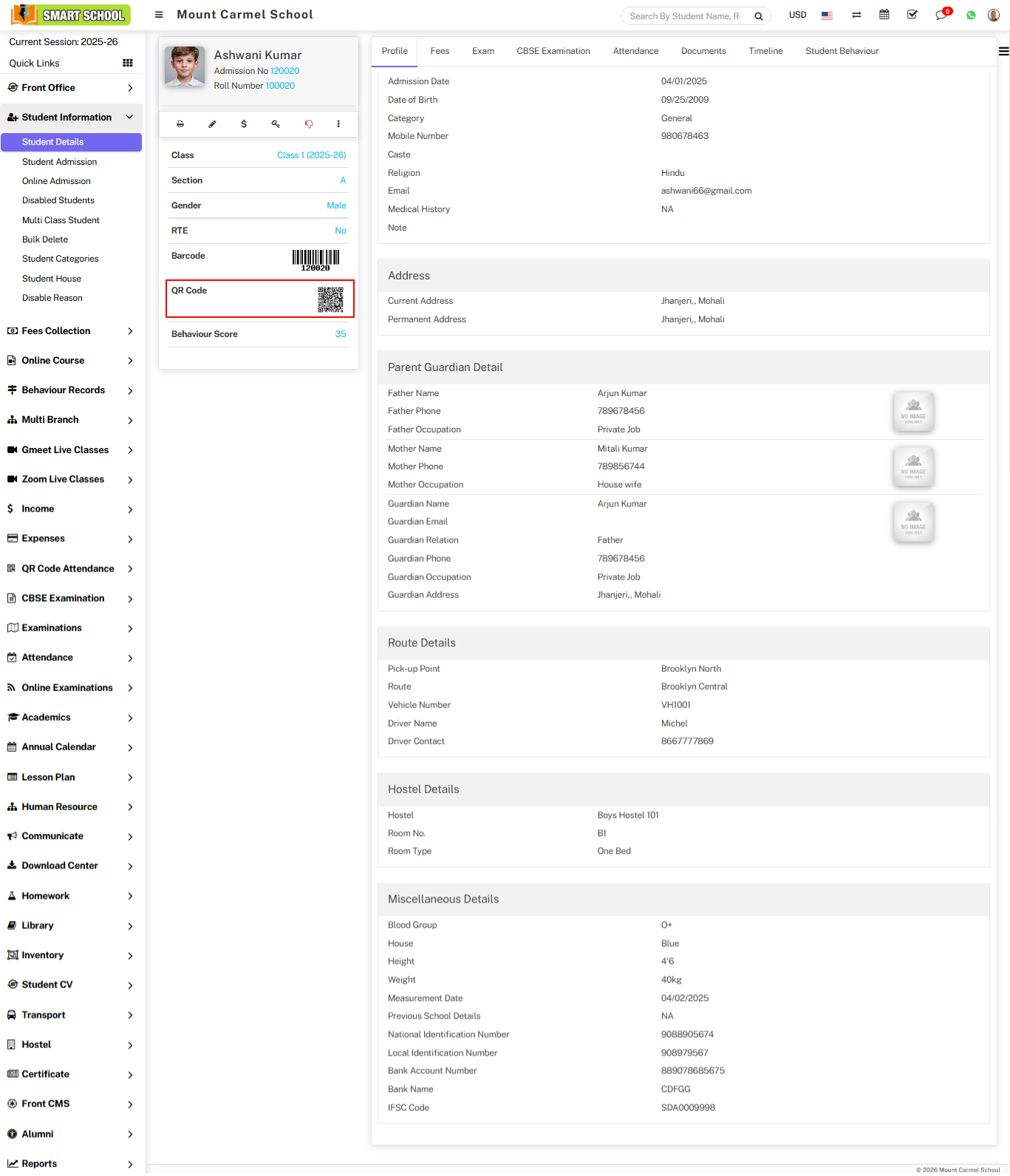1010x1176 pixels.
Task: Click the key login details icon
Action: pos(276,124)
